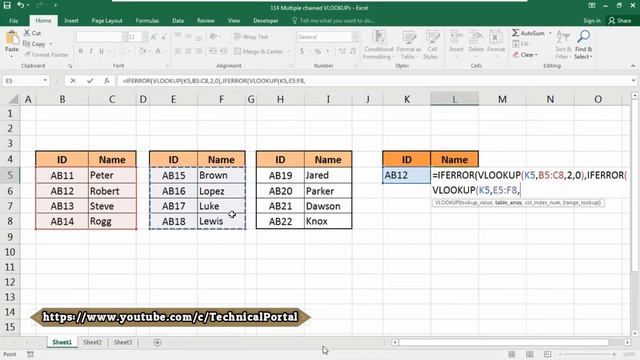Click the Increase Decimal icon
640x360 pixels.
342,51
